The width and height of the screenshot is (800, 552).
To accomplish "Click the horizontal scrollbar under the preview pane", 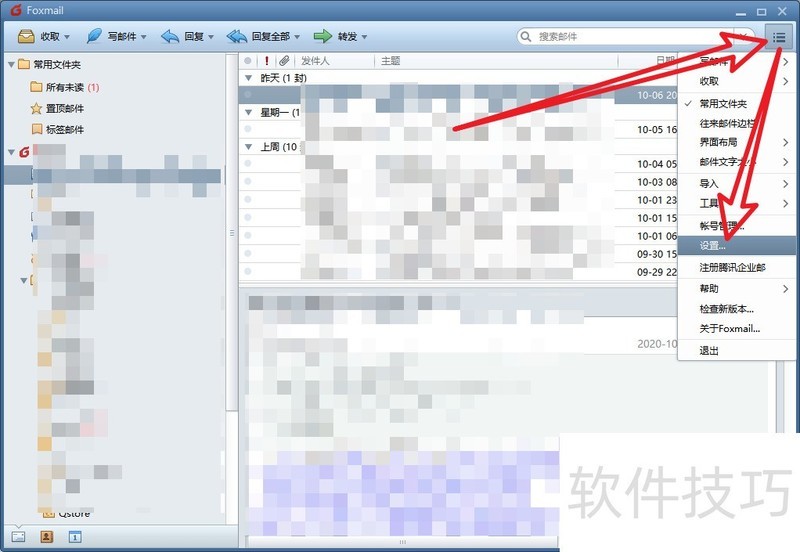I will (x=403, y=542).
